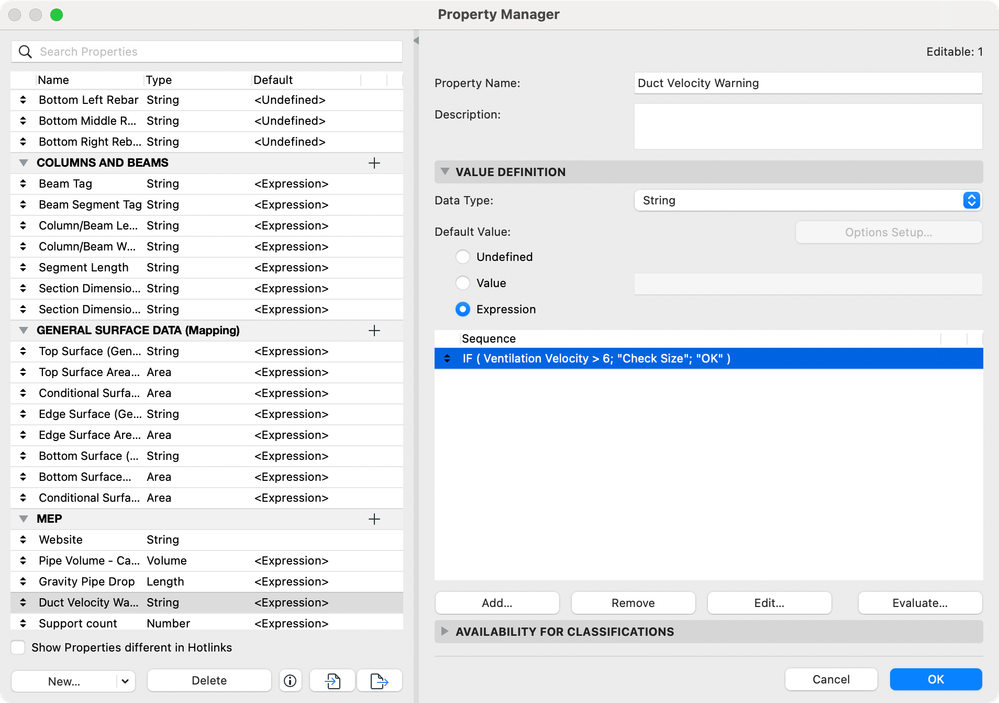Click reorder handle of Segment Length row
Image resolution: width=999 pixels, height=703 pixels.
[23, 268]
